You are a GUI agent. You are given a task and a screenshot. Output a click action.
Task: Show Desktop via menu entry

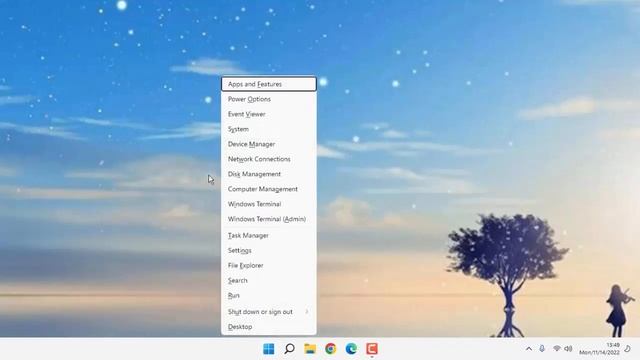(x=269, y=327)
